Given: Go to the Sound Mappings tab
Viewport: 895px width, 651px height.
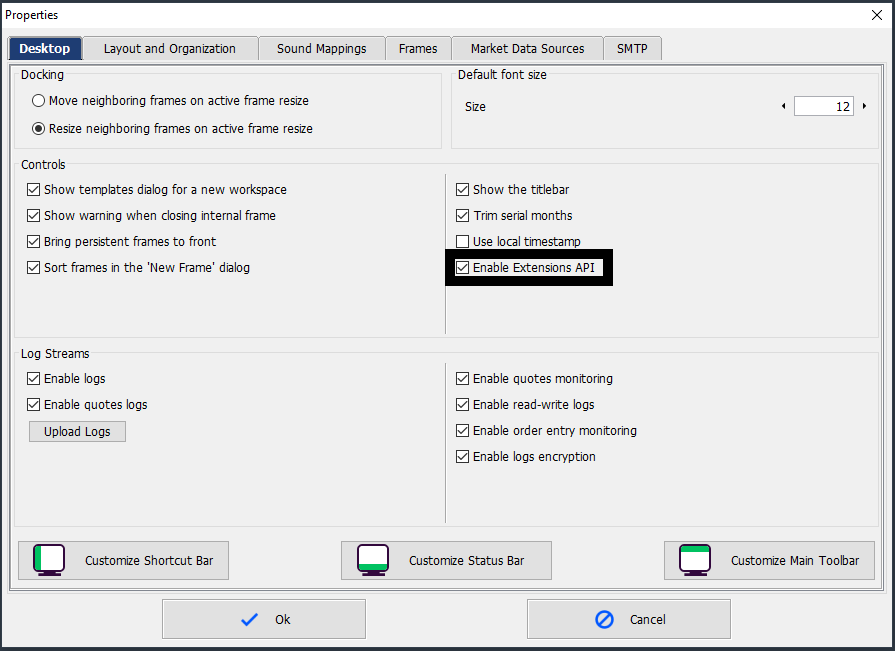Looking at the screenshot, I should point(321,48).
